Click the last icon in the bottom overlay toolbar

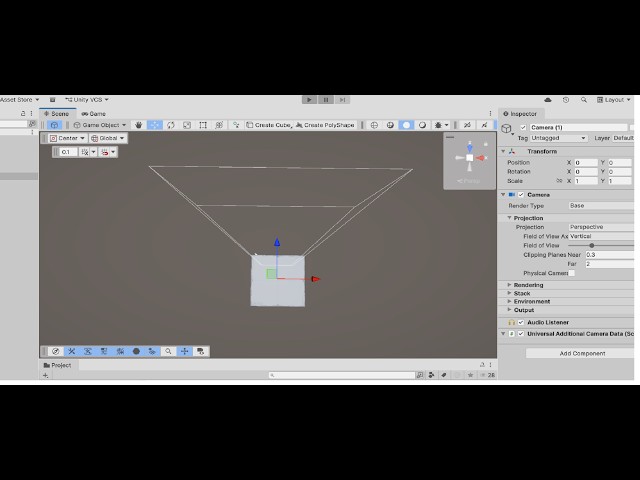[x=200, y=351]
